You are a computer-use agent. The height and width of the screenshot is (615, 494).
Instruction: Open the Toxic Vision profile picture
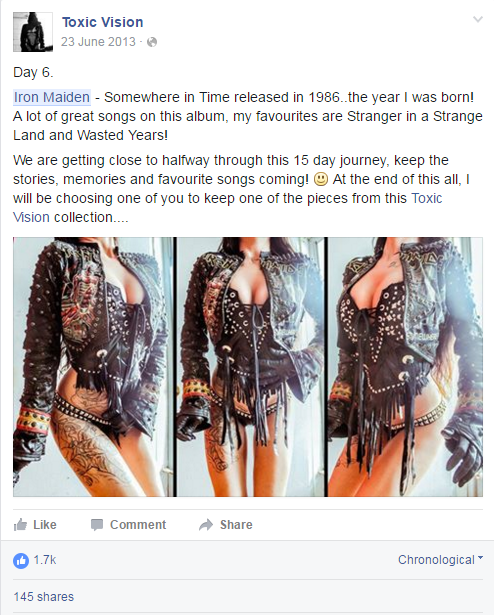[33, 32]
